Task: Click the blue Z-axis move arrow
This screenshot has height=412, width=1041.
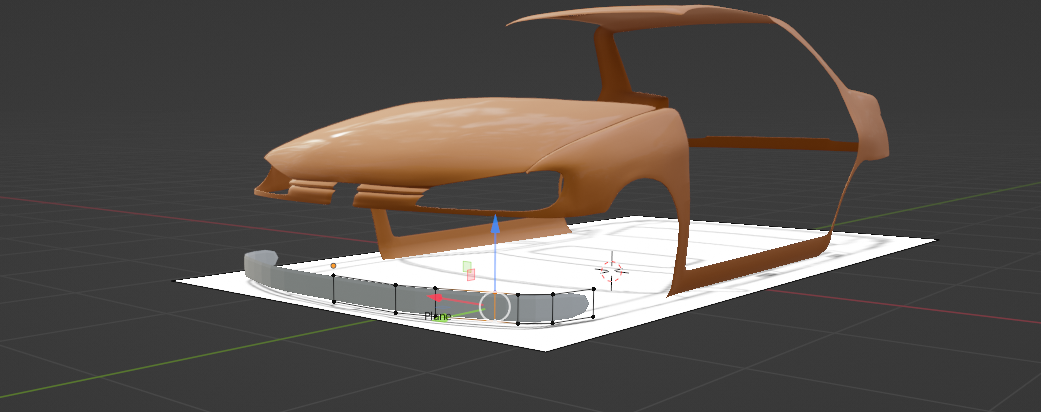Action: click(x=495, y=224)
